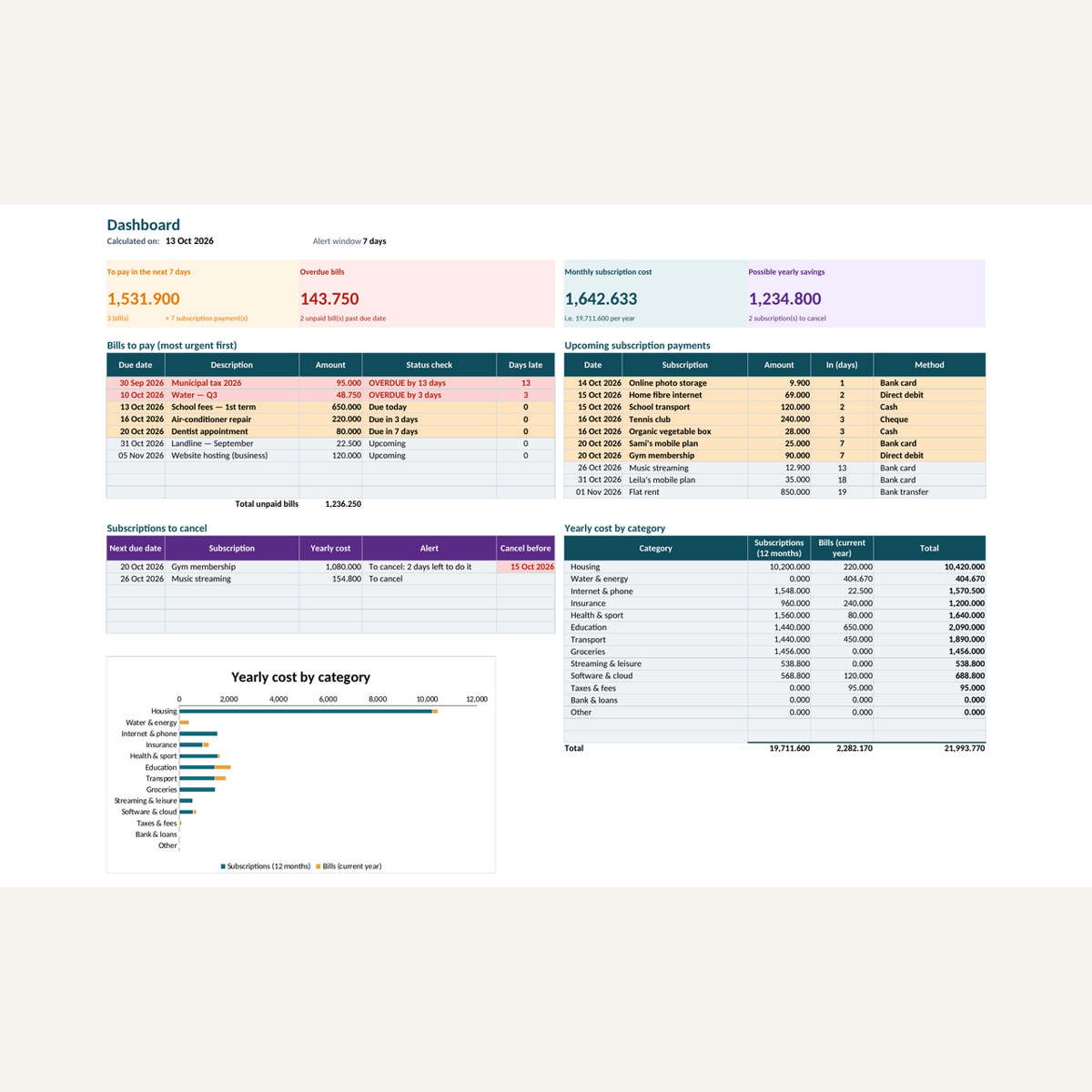Select Gym membership in Subscriptions to cancel
The width and height of the screenshot is (1092, 1092).
tap(232, 567)
